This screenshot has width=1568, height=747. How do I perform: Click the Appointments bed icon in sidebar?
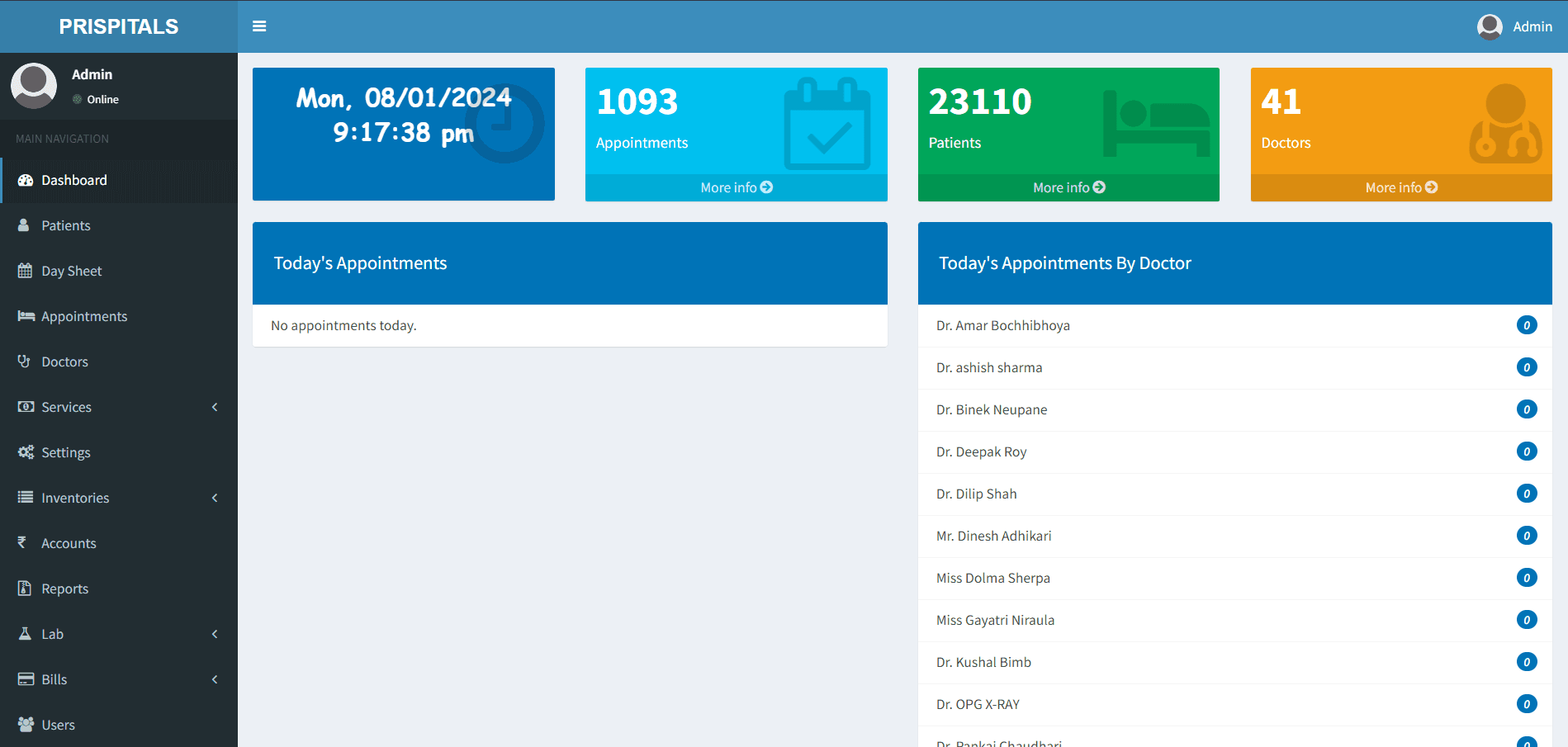pos(26,316)
